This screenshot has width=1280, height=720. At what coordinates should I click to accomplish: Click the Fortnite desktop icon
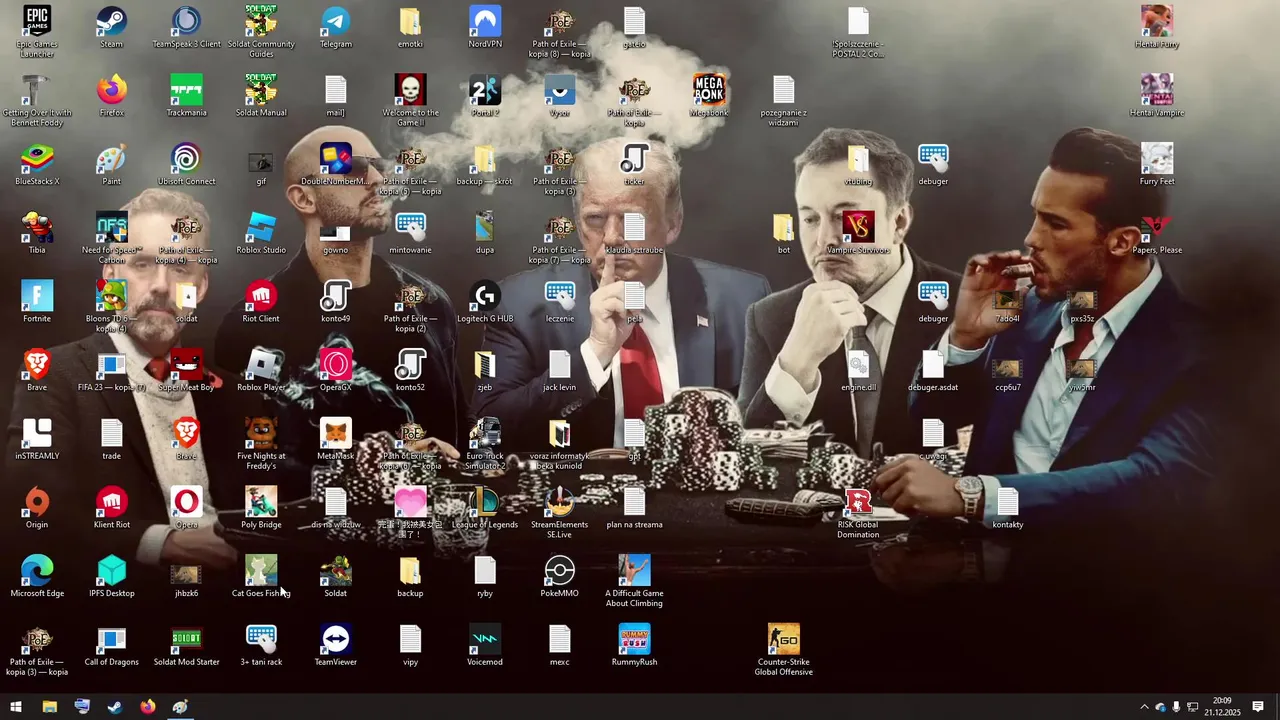(37, 302)
